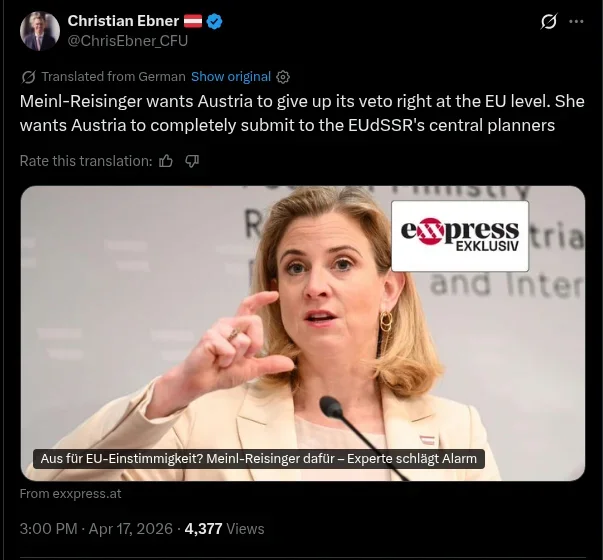Click Show original link
Viewport: 603px width, 560px height.
point(231,77)
